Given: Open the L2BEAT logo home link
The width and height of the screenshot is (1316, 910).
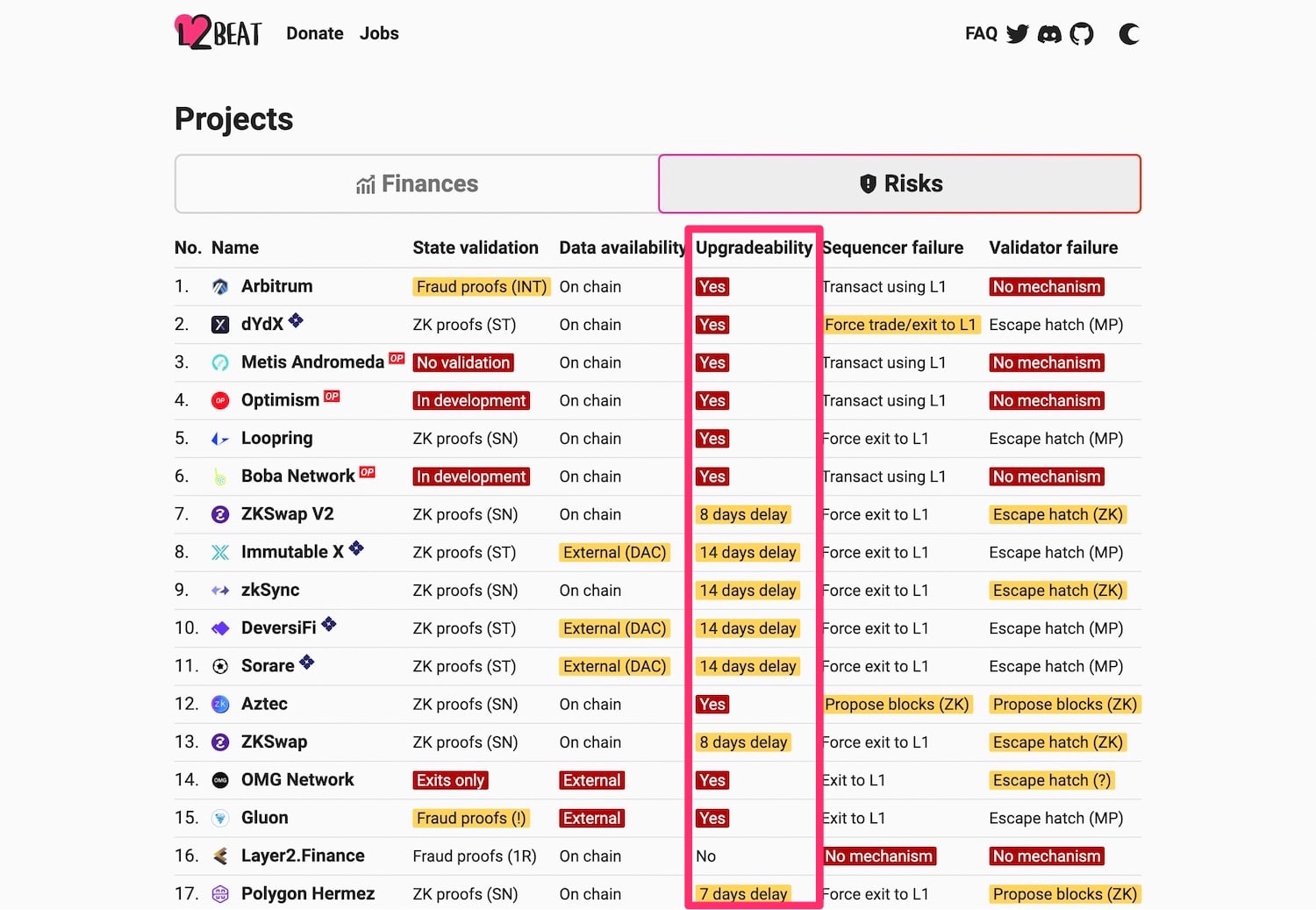Looking at the screenshot, I should (x=218, y=33).
